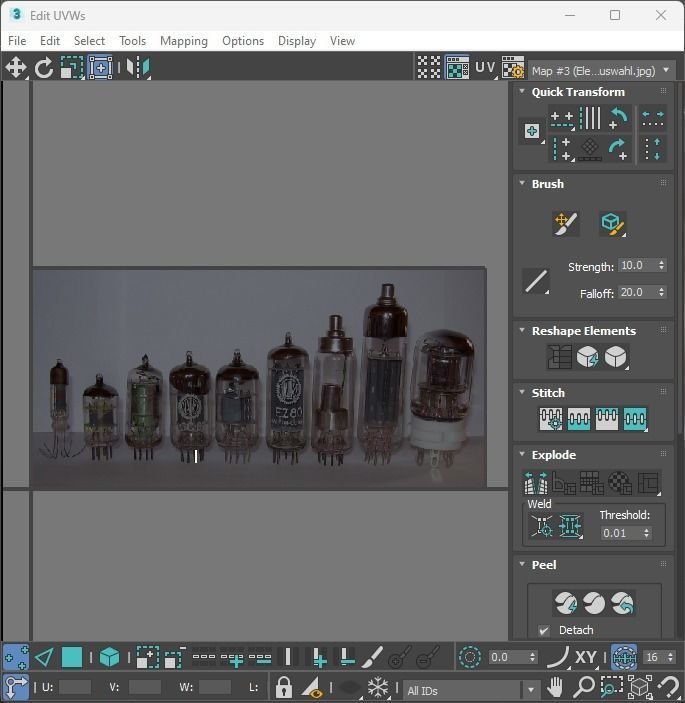Click Break icon in Explode
The width and height of the screenshot is (685, 703).
pyautogui.click(x=536, y=483)
